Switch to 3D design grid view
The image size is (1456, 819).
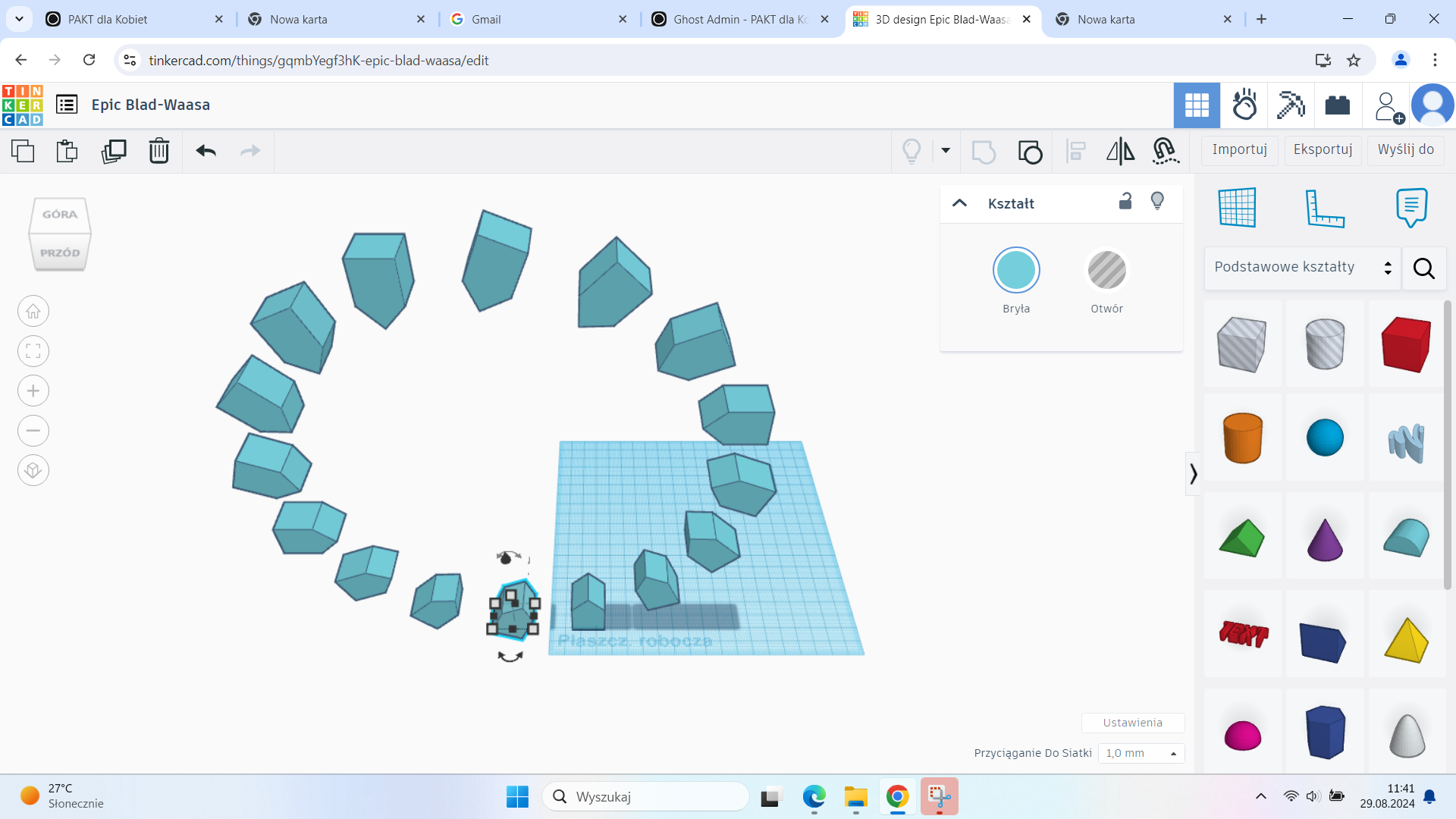[1197, 105]
